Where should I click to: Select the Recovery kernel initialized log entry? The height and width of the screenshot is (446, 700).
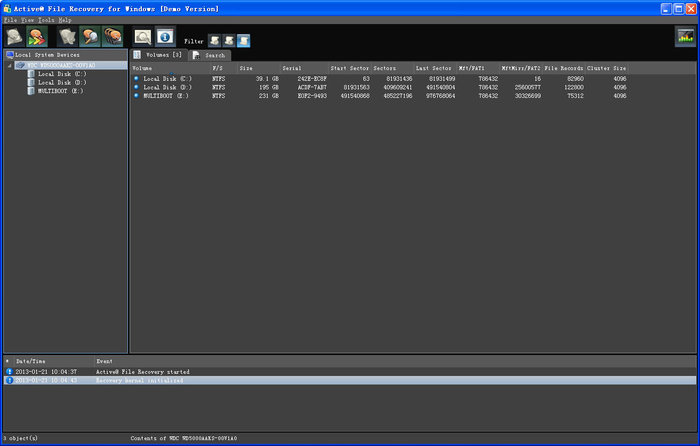350,380
